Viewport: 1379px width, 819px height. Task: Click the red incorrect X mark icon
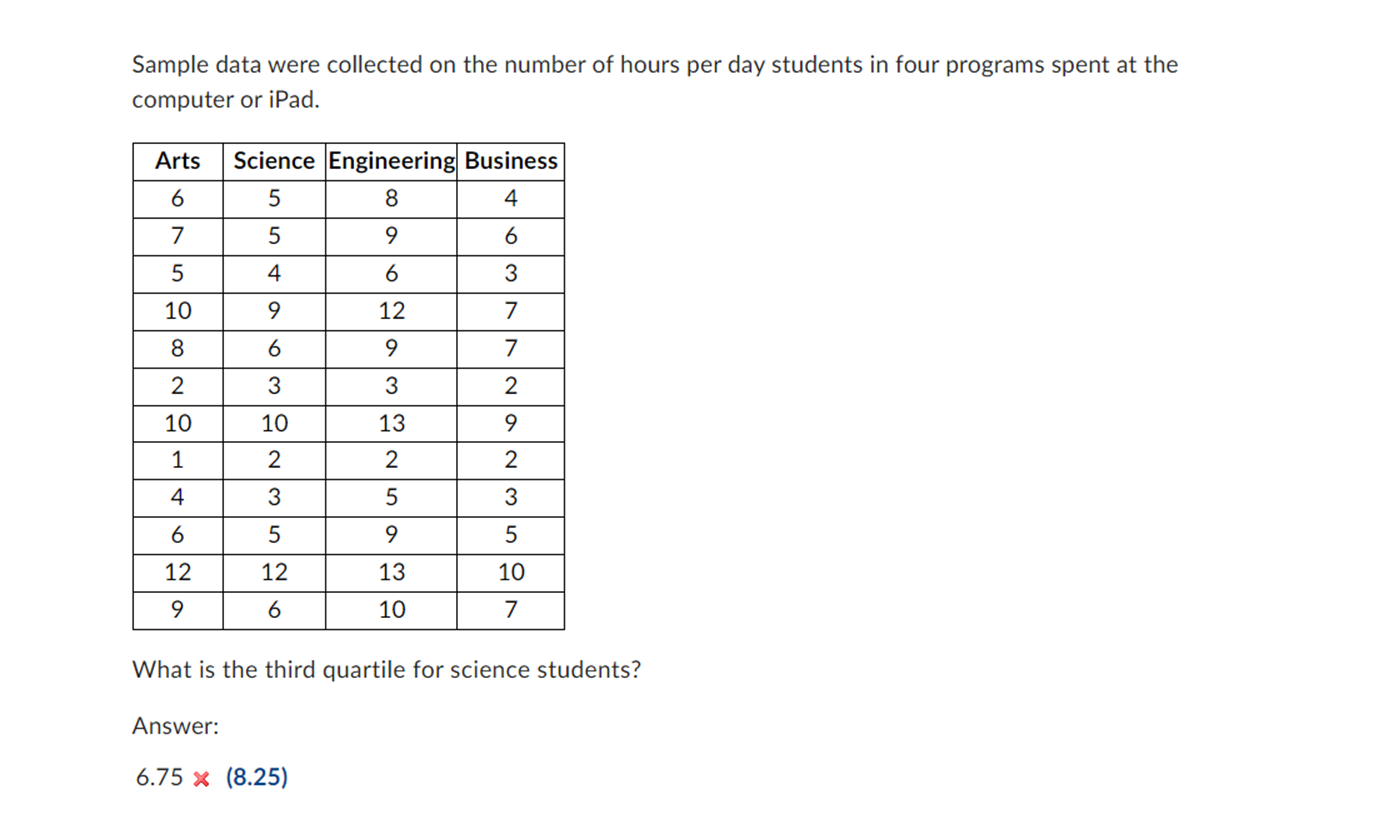pos(201,779)
